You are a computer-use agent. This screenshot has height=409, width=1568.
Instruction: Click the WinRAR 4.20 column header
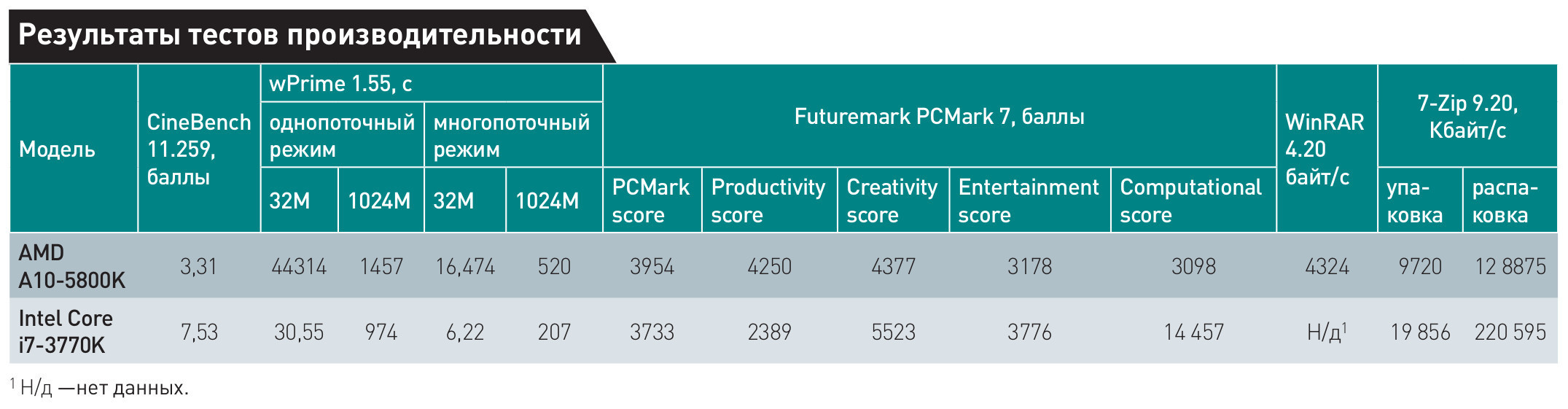coord(1325,149)
